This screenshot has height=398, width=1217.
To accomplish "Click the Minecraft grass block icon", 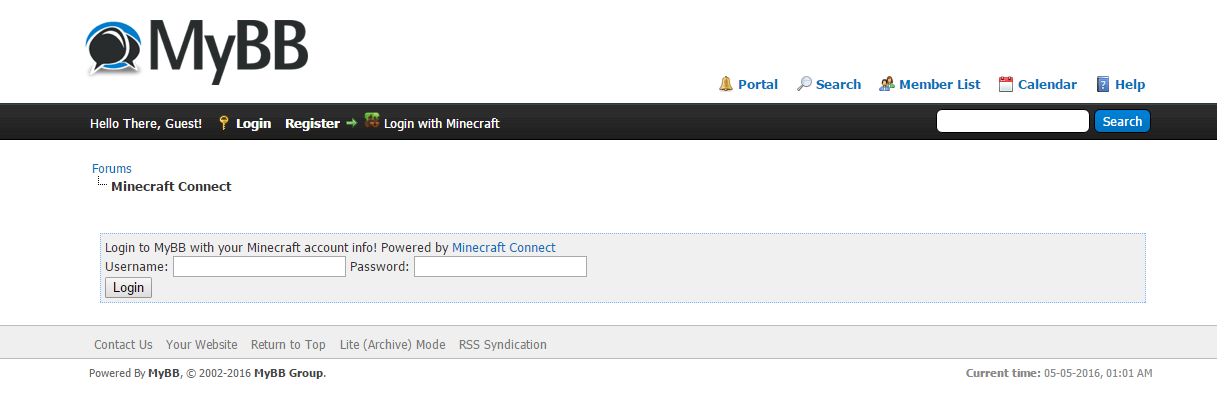I will [x=371, y=120].
